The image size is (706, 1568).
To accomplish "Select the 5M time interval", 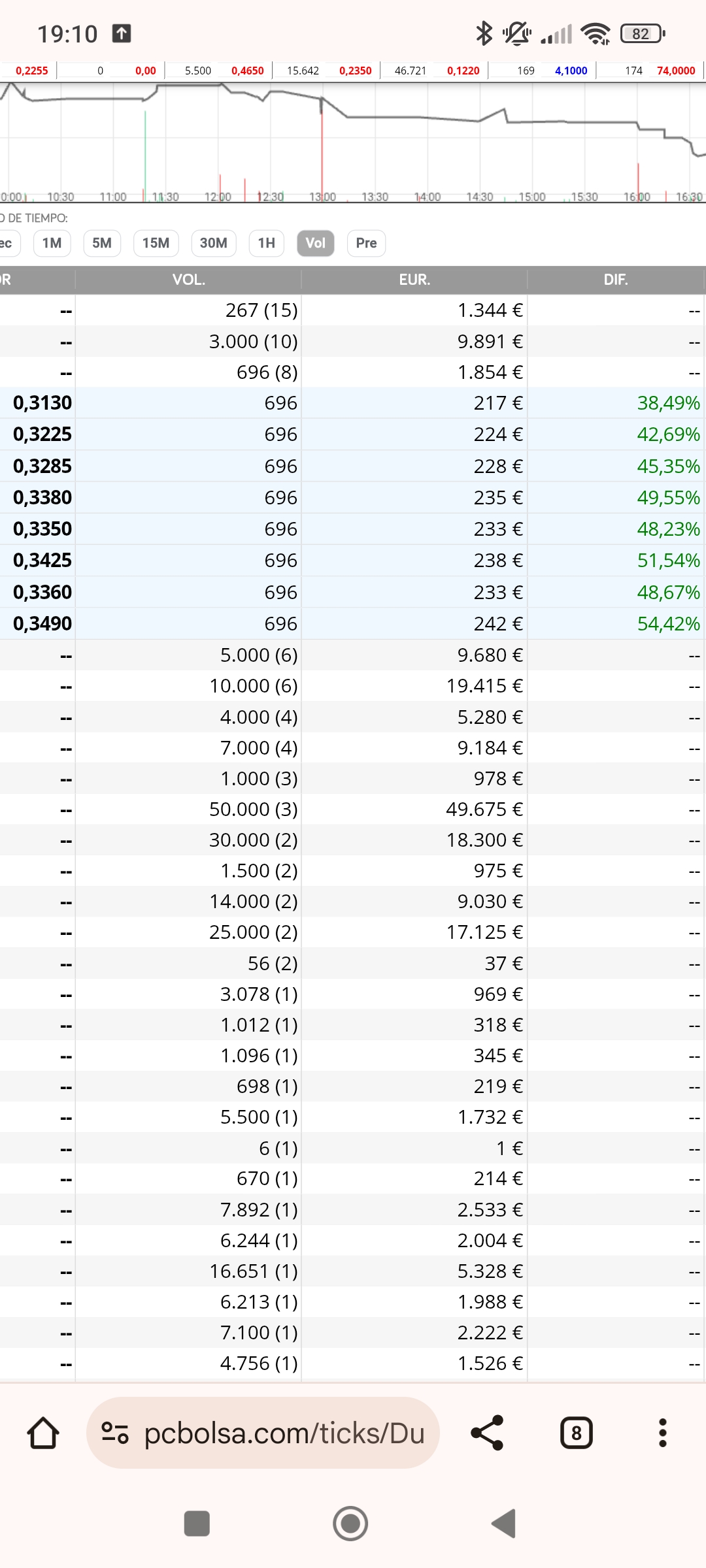I will (102, 243).
